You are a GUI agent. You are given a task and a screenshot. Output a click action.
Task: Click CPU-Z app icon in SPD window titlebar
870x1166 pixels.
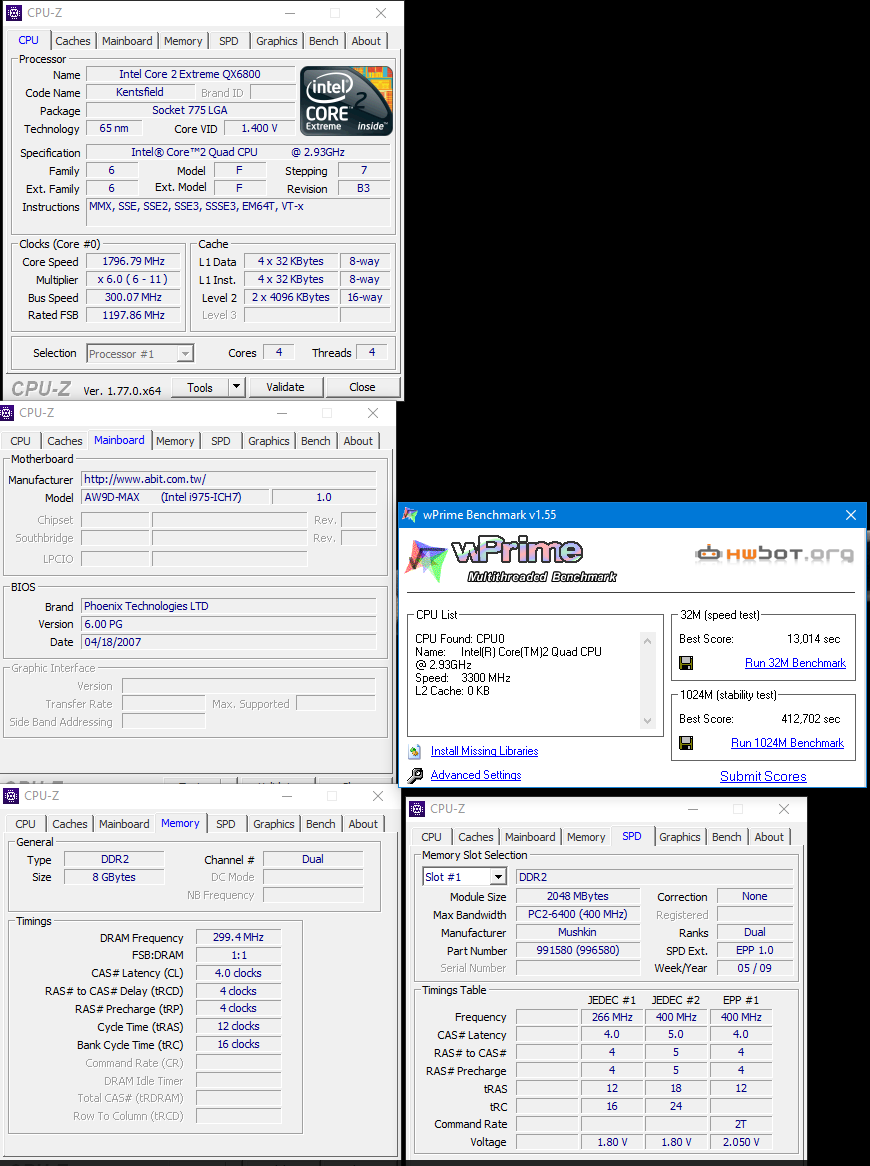coord(417,808)
